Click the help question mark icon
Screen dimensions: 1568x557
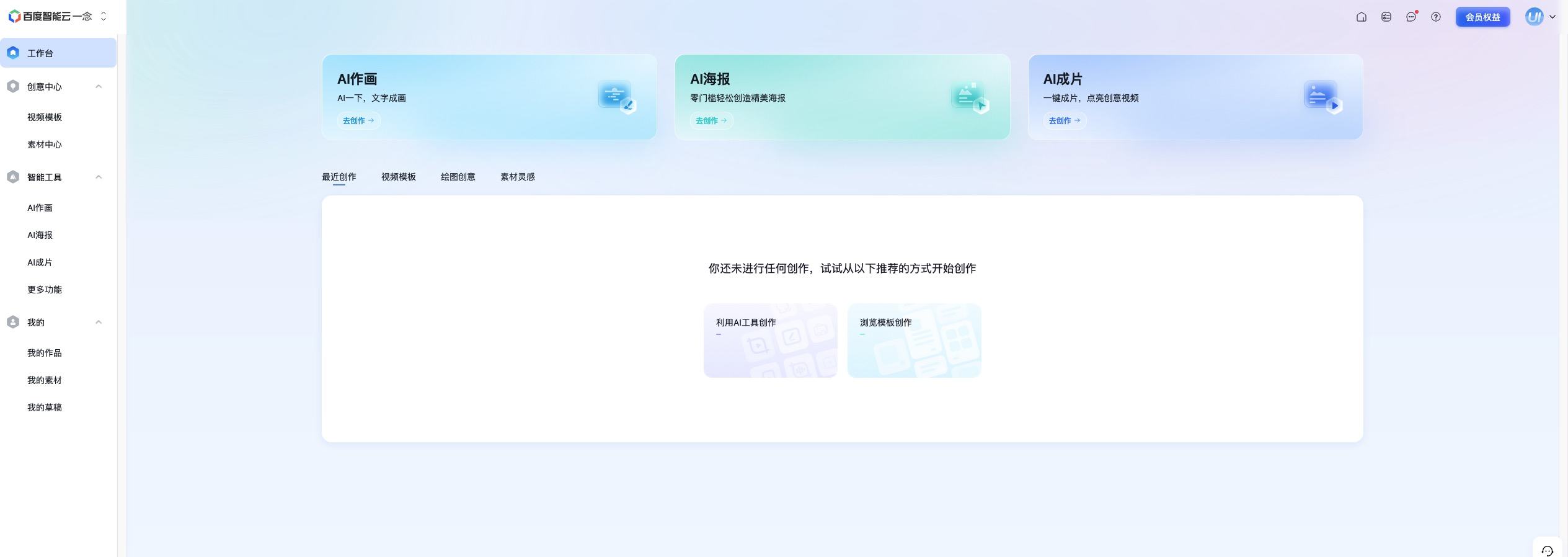point(1436,17)
